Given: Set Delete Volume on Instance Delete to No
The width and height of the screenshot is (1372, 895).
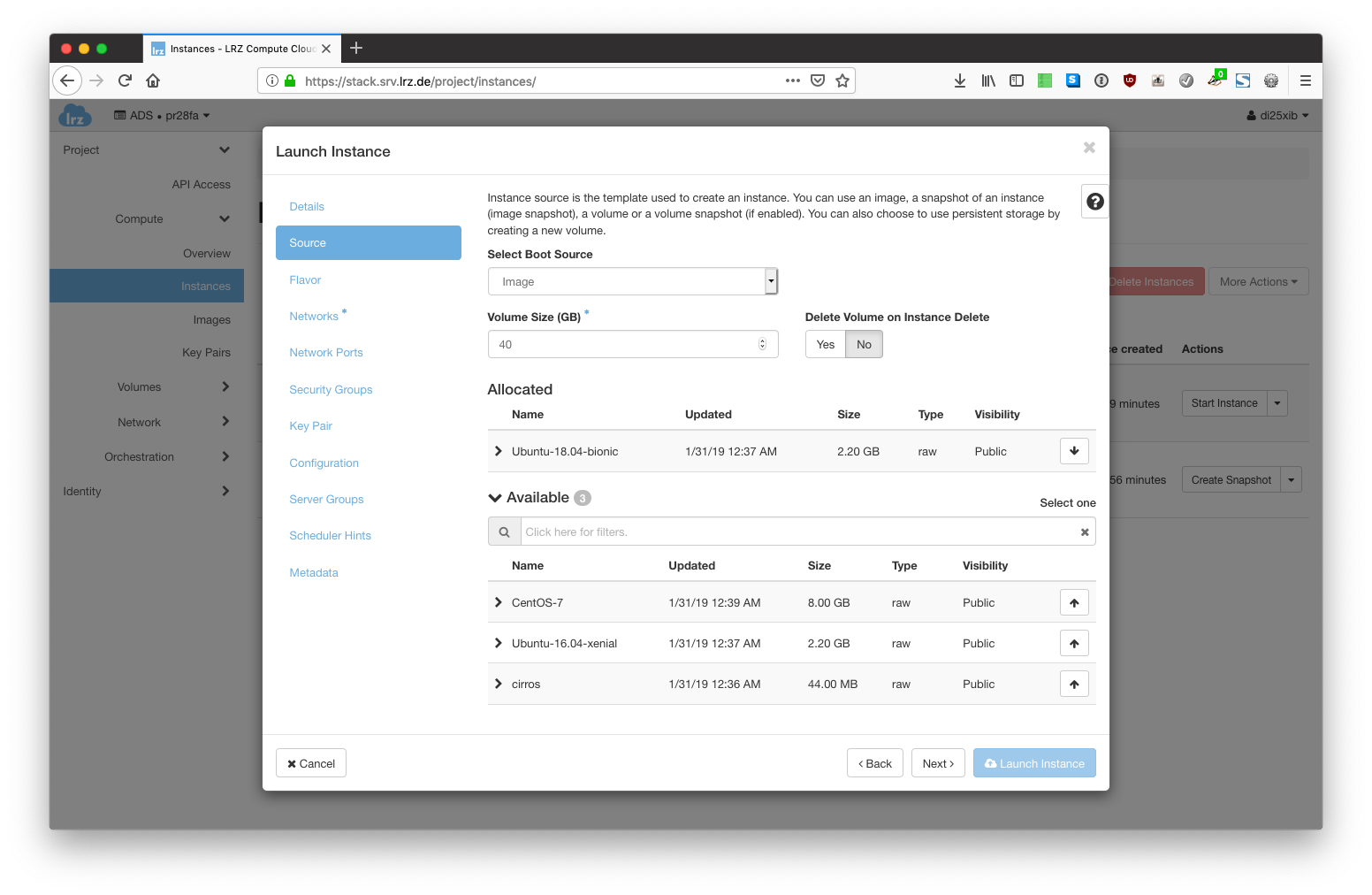Looking at the screenshot, I should (x=864, y=345).
